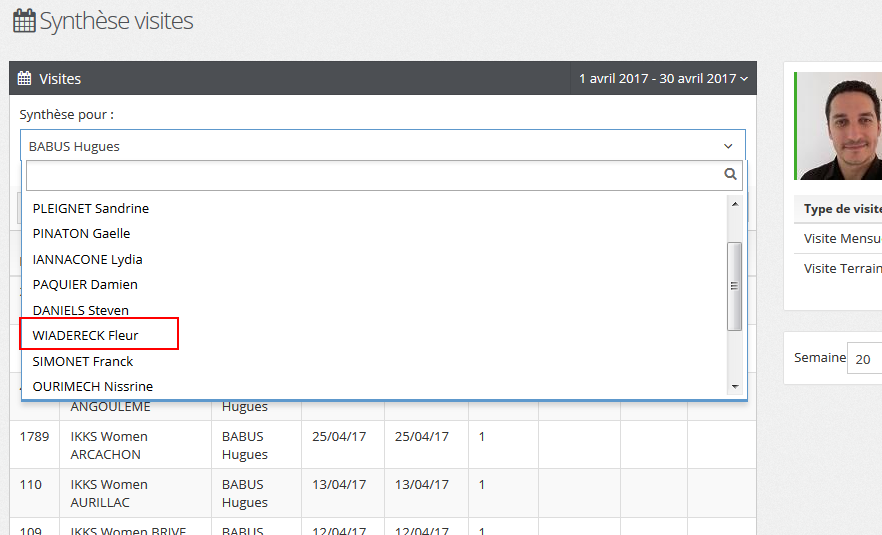Select SIMONET Franck option
Image resolution: width=882 pixels, height=535 pixels.
[x=83, y=361]
